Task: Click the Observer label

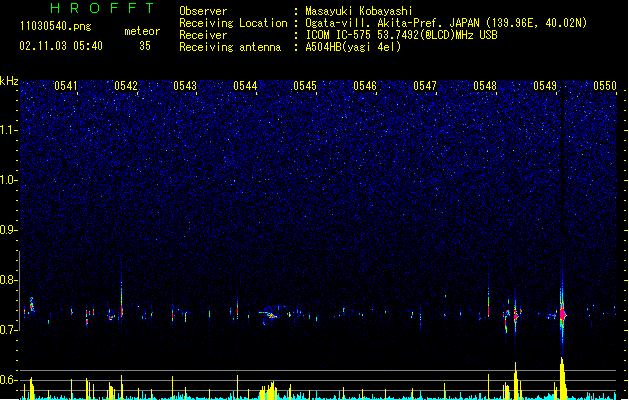Action: [203, 11]
